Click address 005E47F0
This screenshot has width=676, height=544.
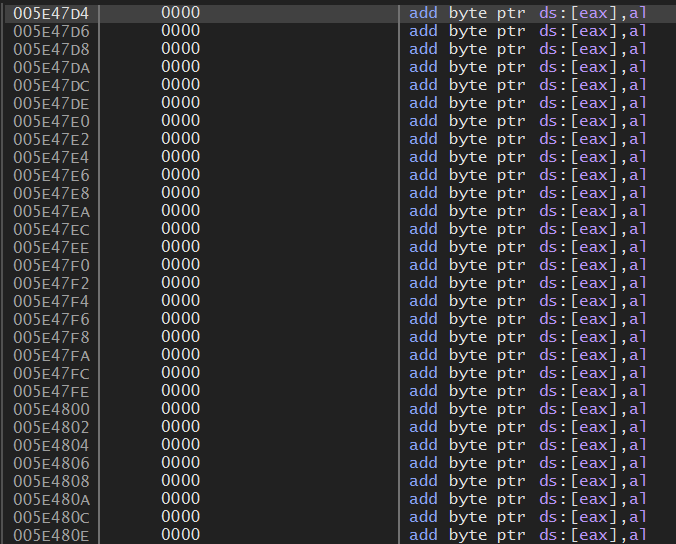pos(51,266)
